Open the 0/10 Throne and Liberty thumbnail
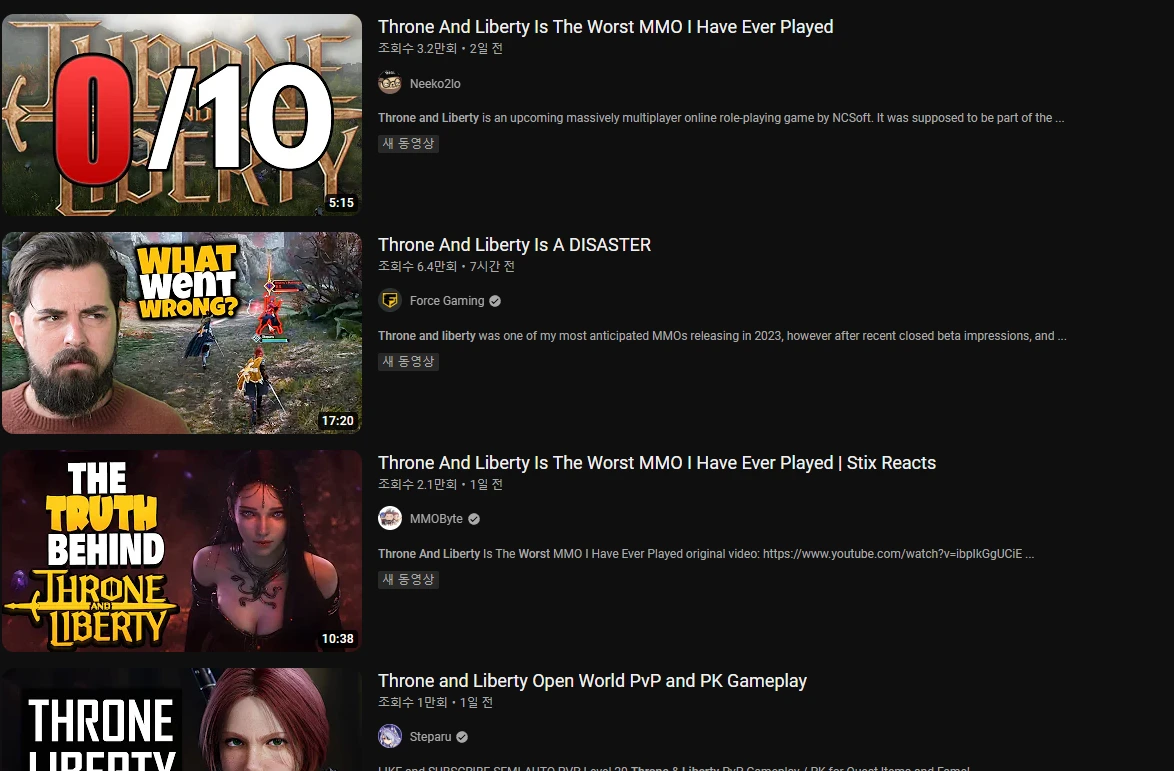The width and height of the screenshot is (1174, 771). pos(182,115)
